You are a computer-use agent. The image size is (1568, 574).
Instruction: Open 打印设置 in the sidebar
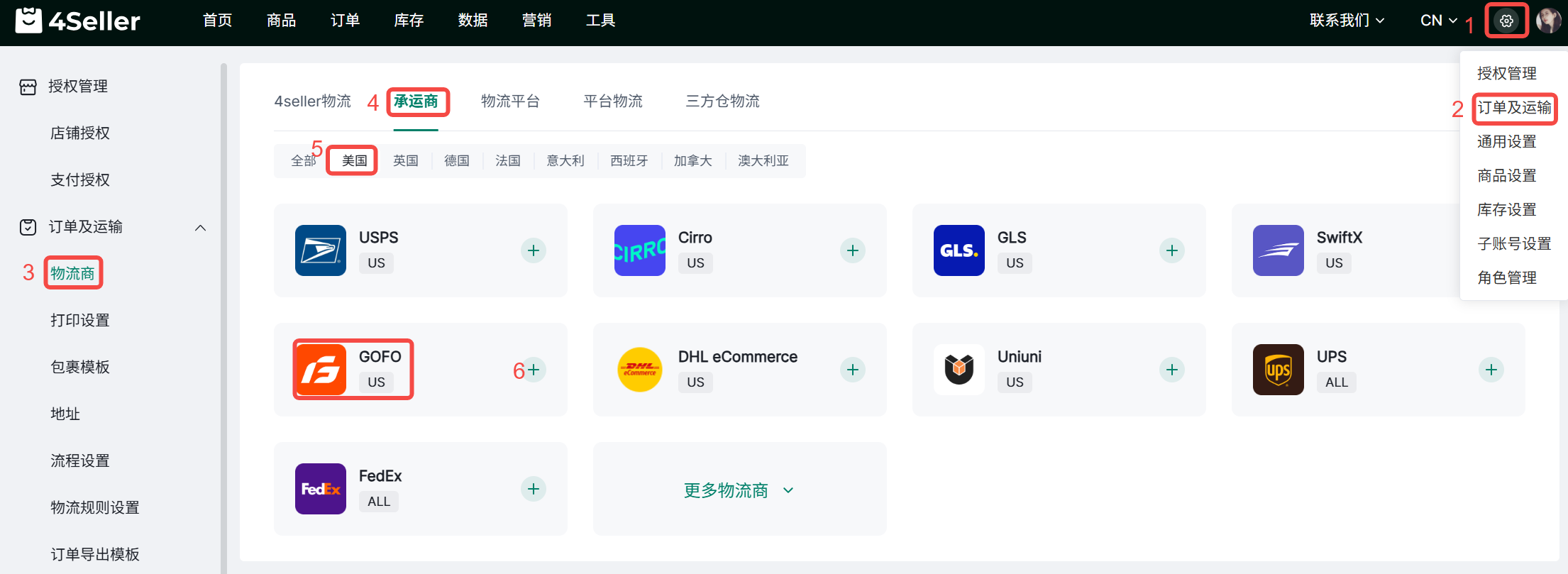coord(80,321)
